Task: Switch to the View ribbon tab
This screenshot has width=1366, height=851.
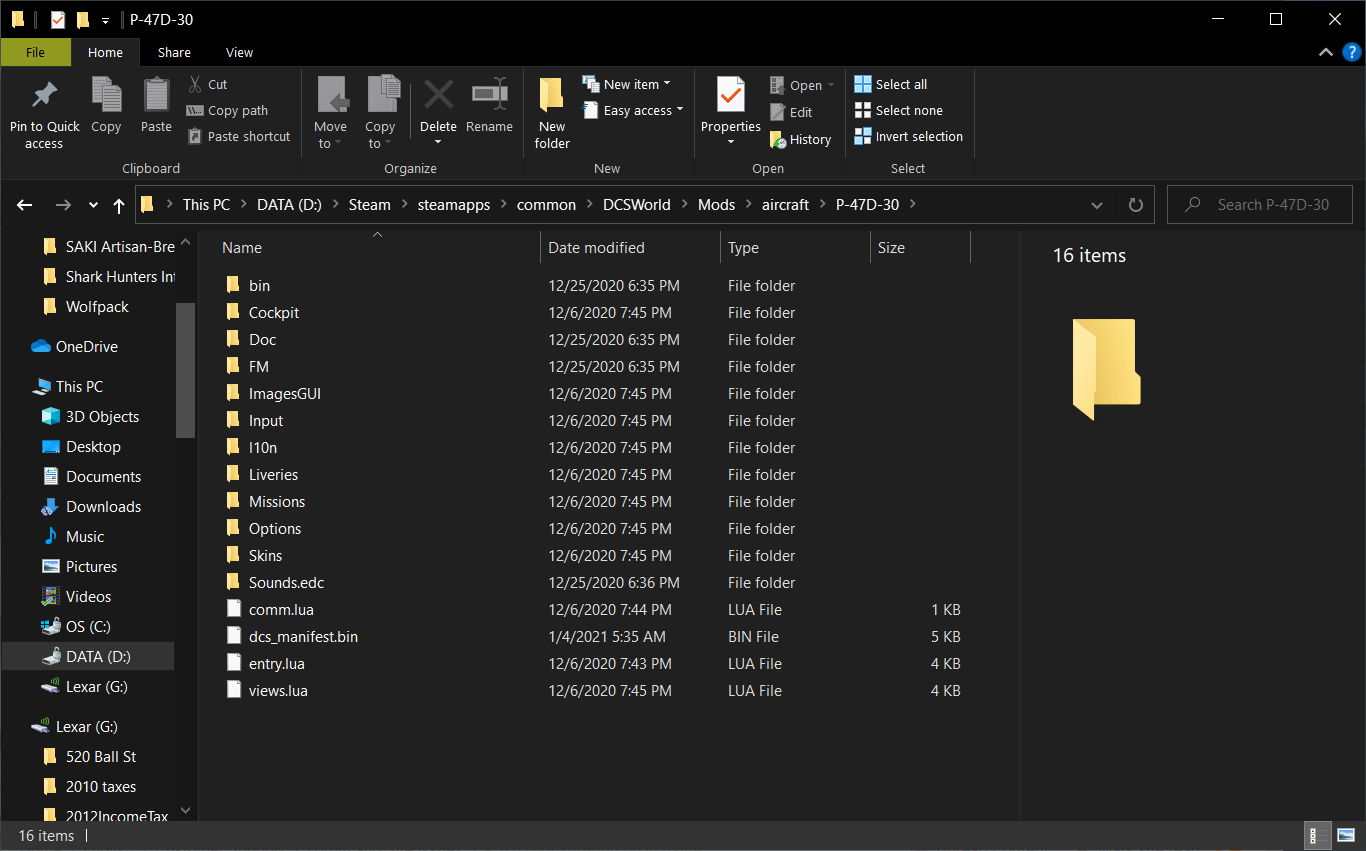Action: click(240, 52)
